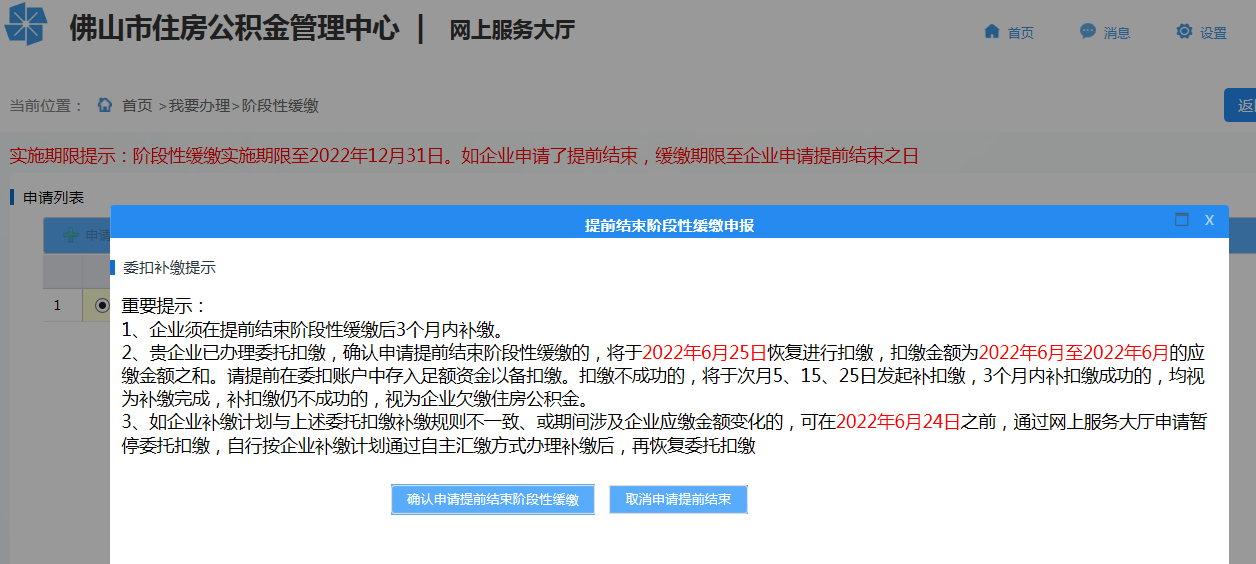Click 确认申请提前结束阶段性缓缴 button
The image size is (1256, 564).
pyautogui.click(x=493, y=499)
